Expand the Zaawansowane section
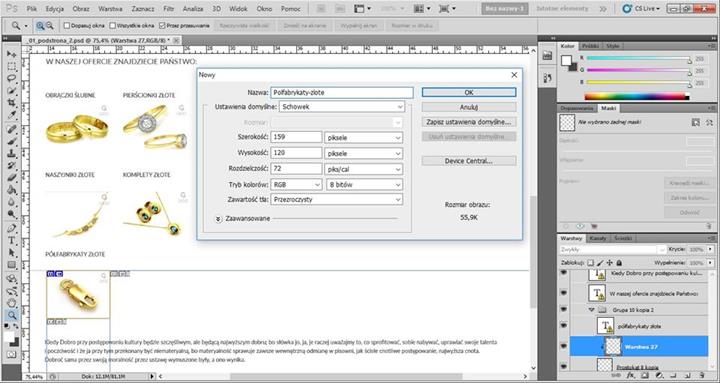 [219, 219]
